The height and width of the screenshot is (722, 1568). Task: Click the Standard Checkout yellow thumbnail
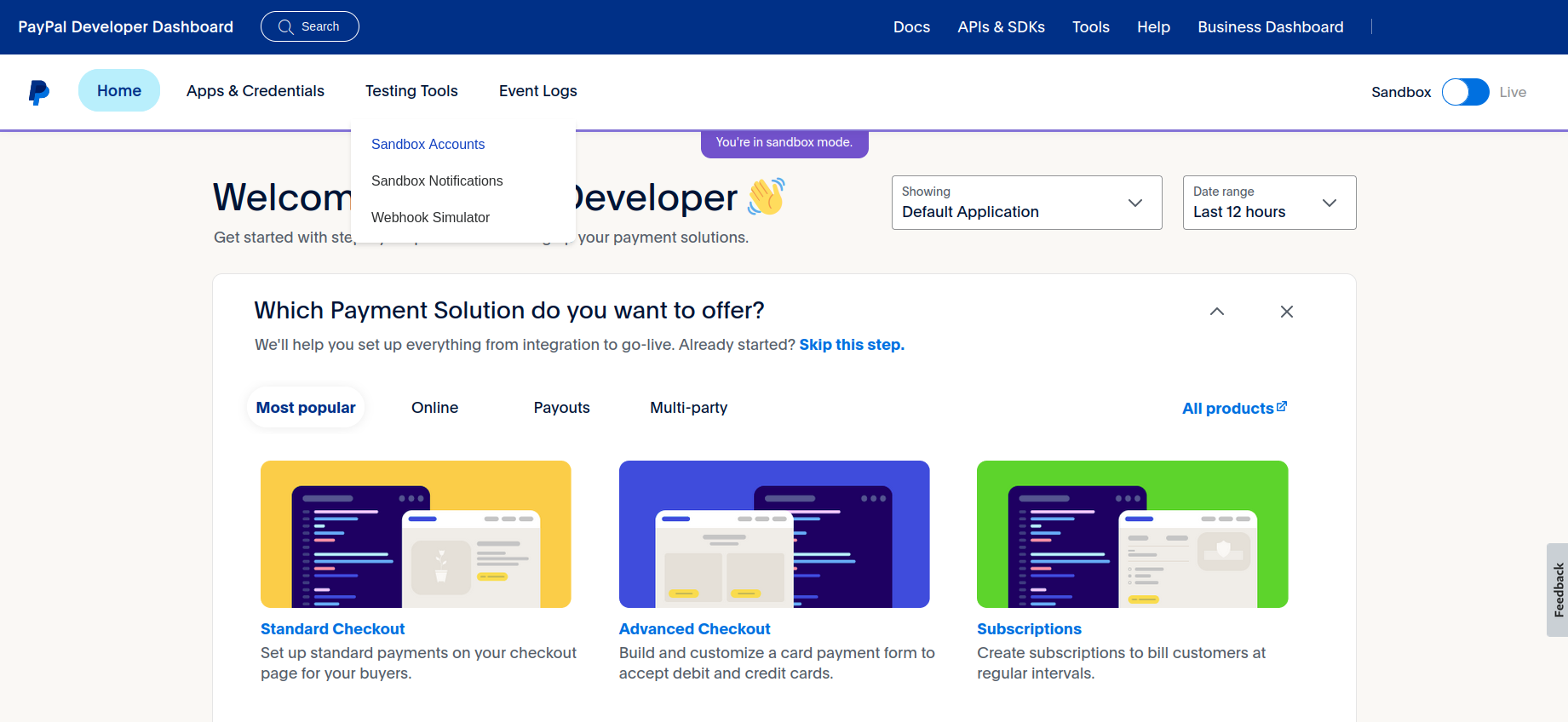416,534
